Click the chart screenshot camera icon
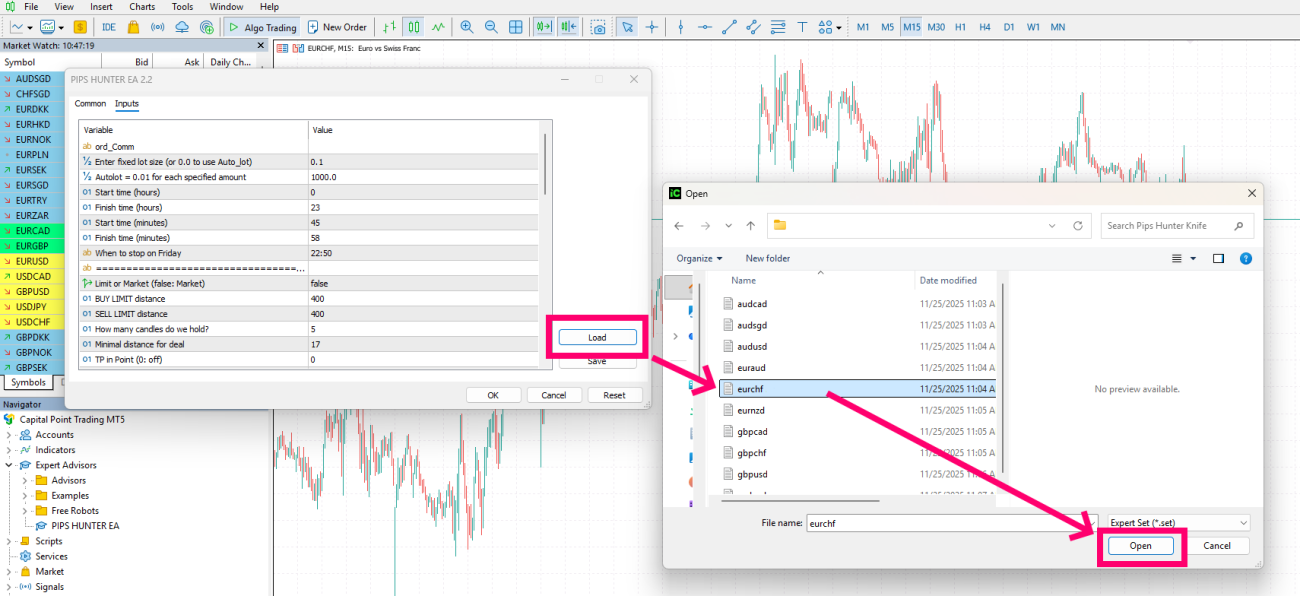 pyautogui.click(x=598, y=27)
